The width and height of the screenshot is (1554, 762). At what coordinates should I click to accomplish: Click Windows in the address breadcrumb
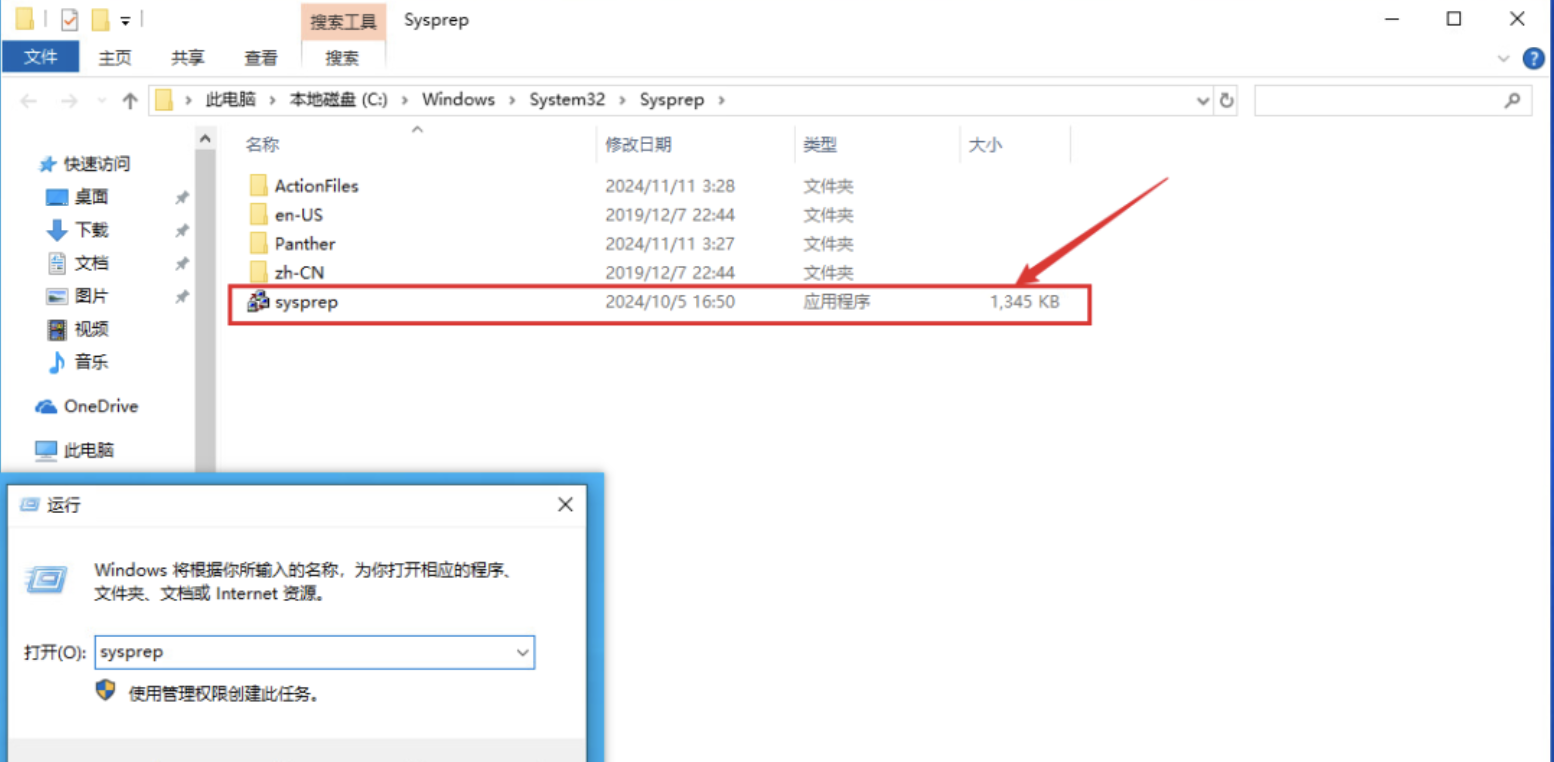(x=458, y=100)
